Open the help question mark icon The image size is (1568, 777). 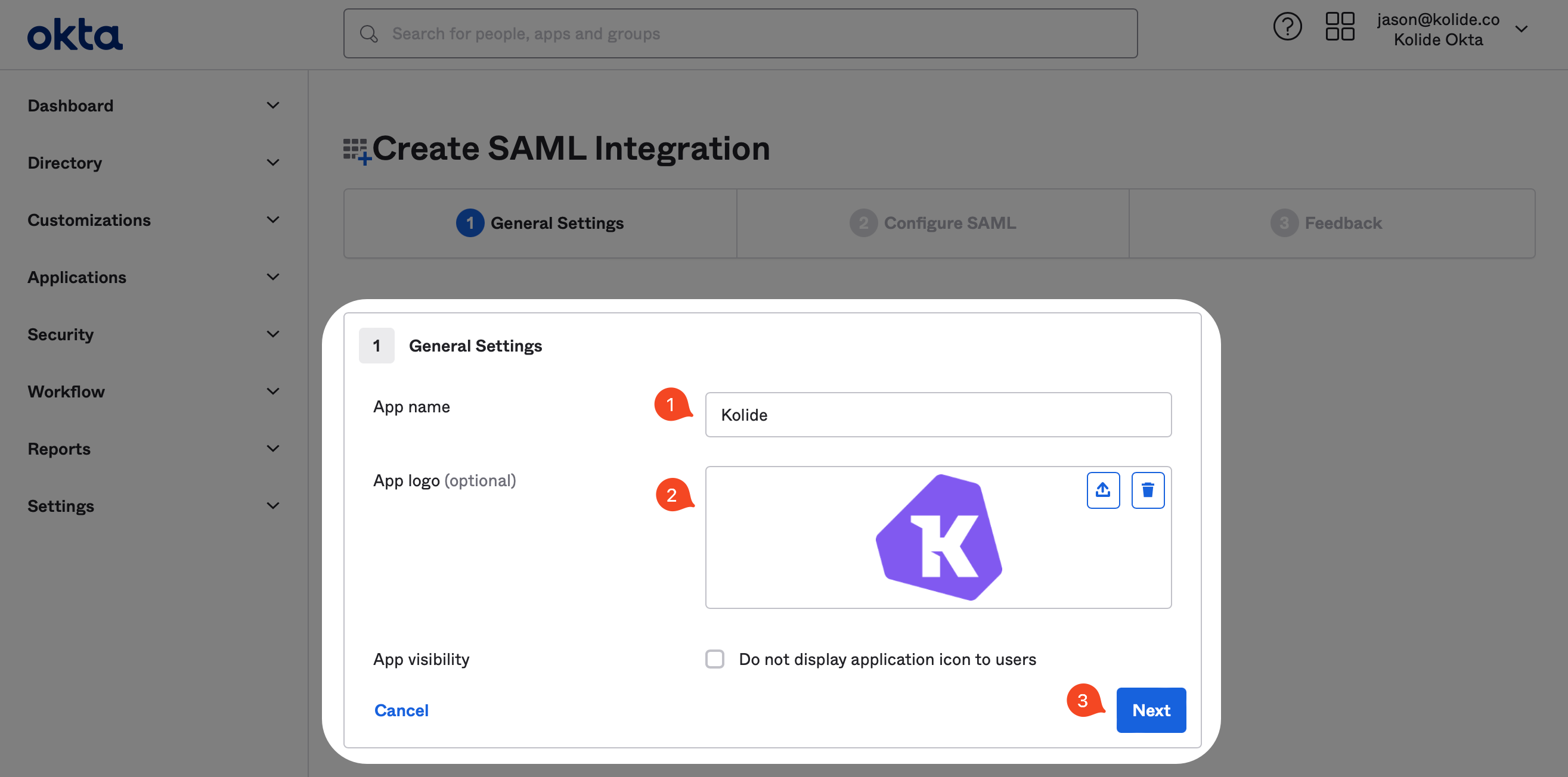(1287, 27)
